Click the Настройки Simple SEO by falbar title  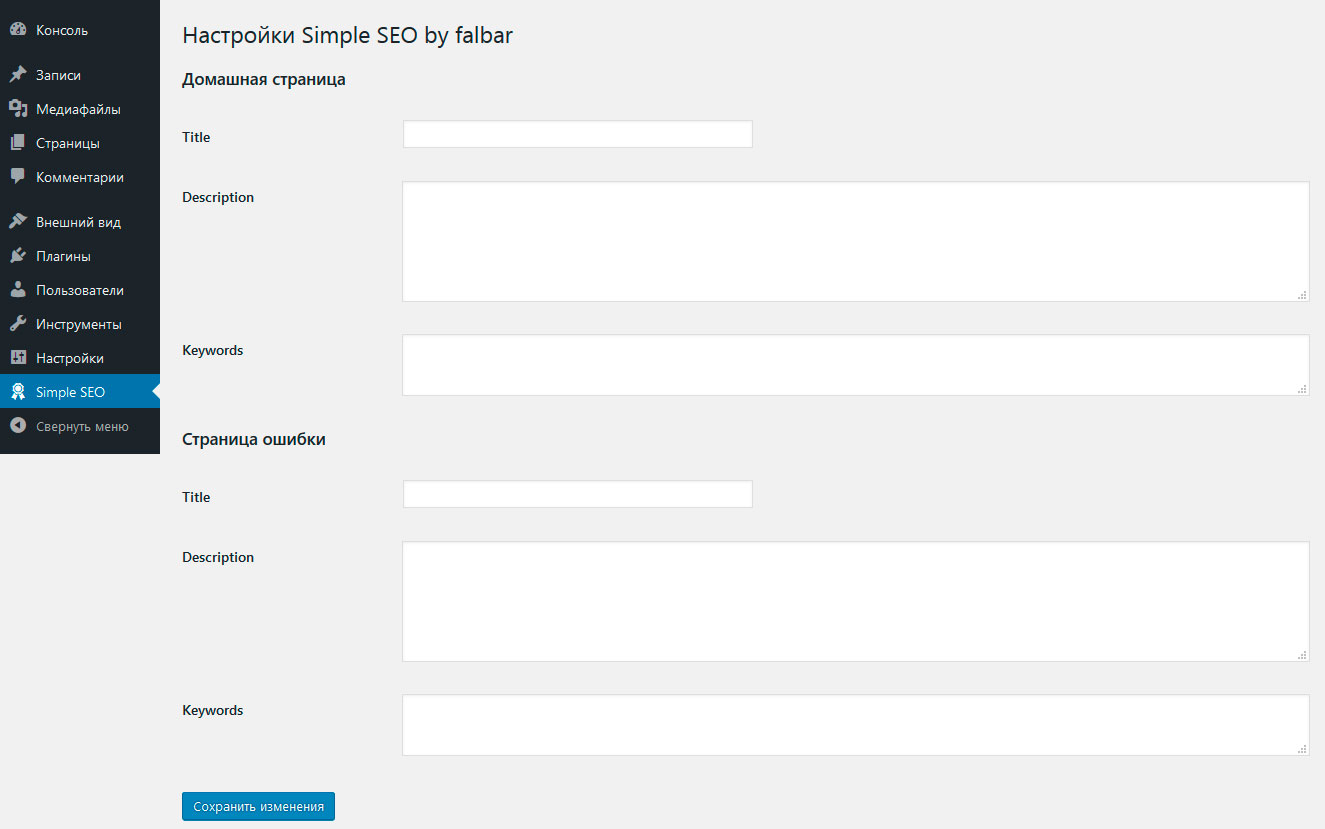pyautogui.click(x=347, y=36)
